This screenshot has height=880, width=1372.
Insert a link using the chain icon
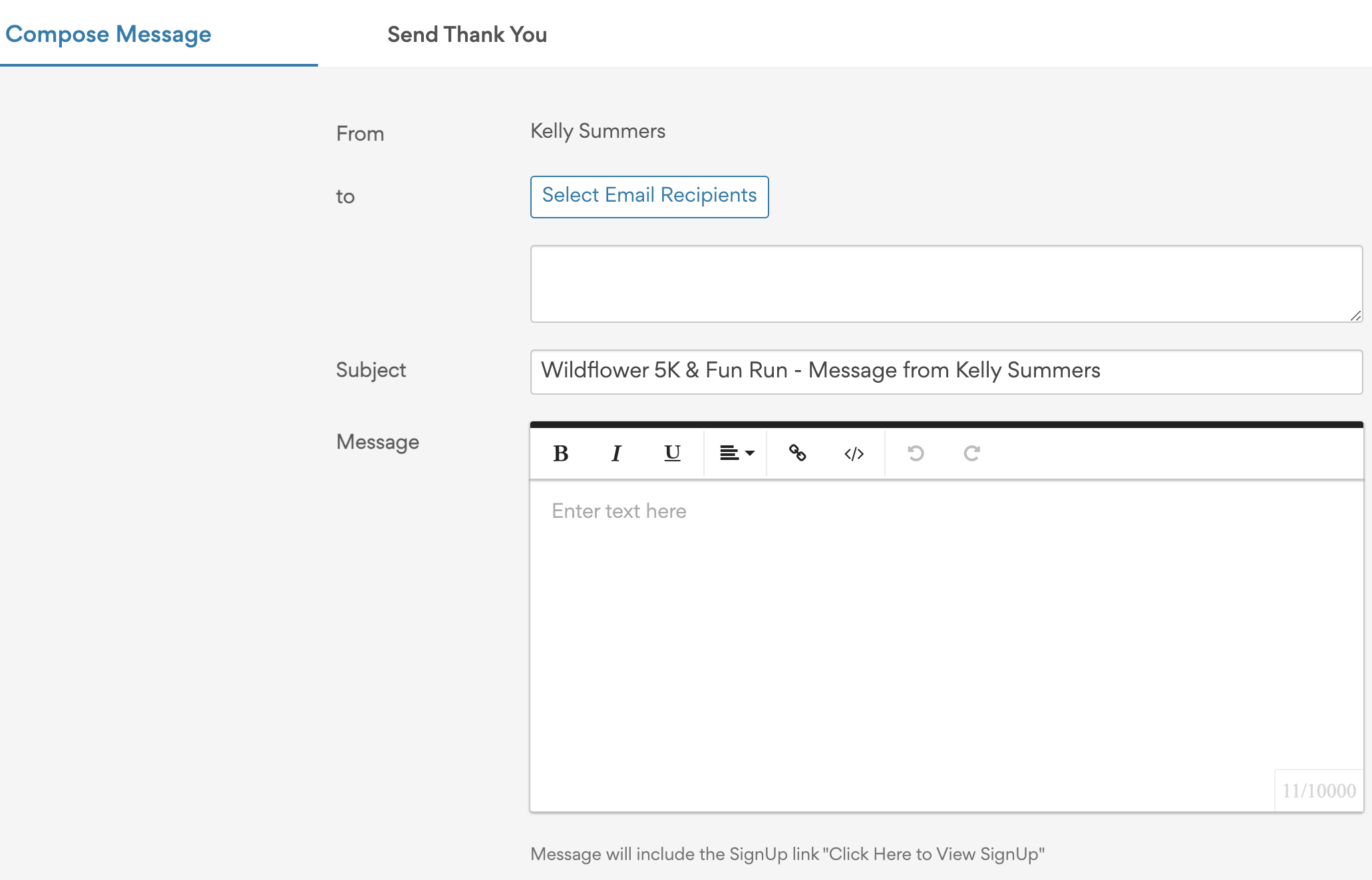click(x=797, y=453)
